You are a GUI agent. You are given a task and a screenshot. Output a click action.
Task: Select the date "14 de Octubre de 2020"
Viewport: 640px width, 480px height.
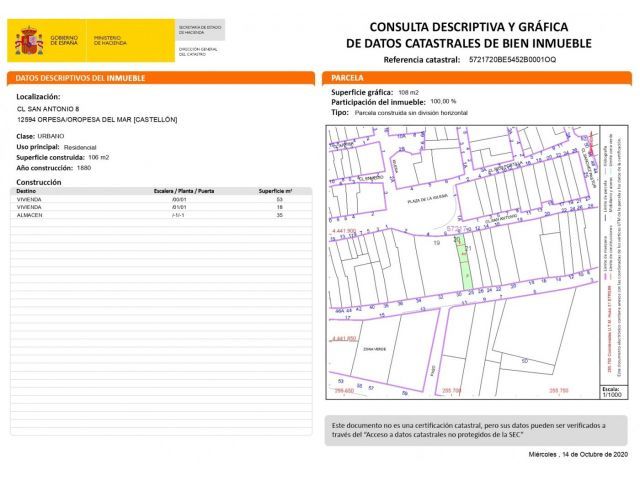(595, 454)
